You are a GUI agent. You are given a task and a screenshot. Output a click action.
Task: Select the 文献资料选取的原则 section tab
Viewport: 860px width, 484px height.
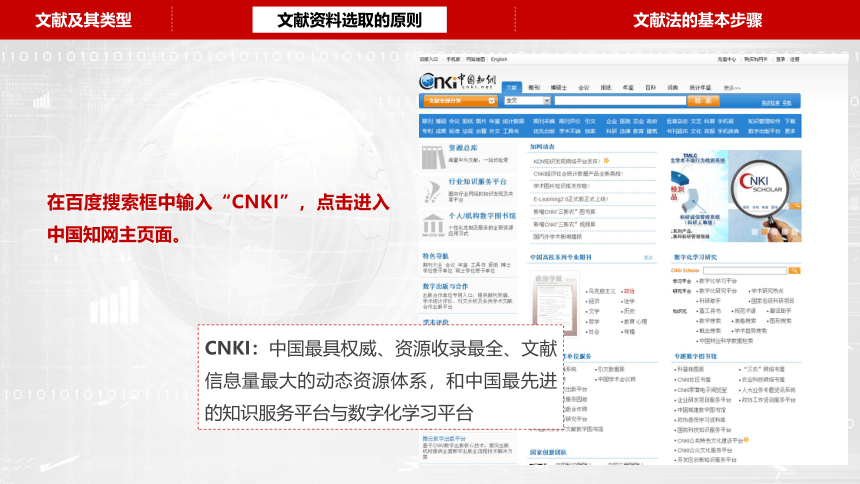(349, 20)
